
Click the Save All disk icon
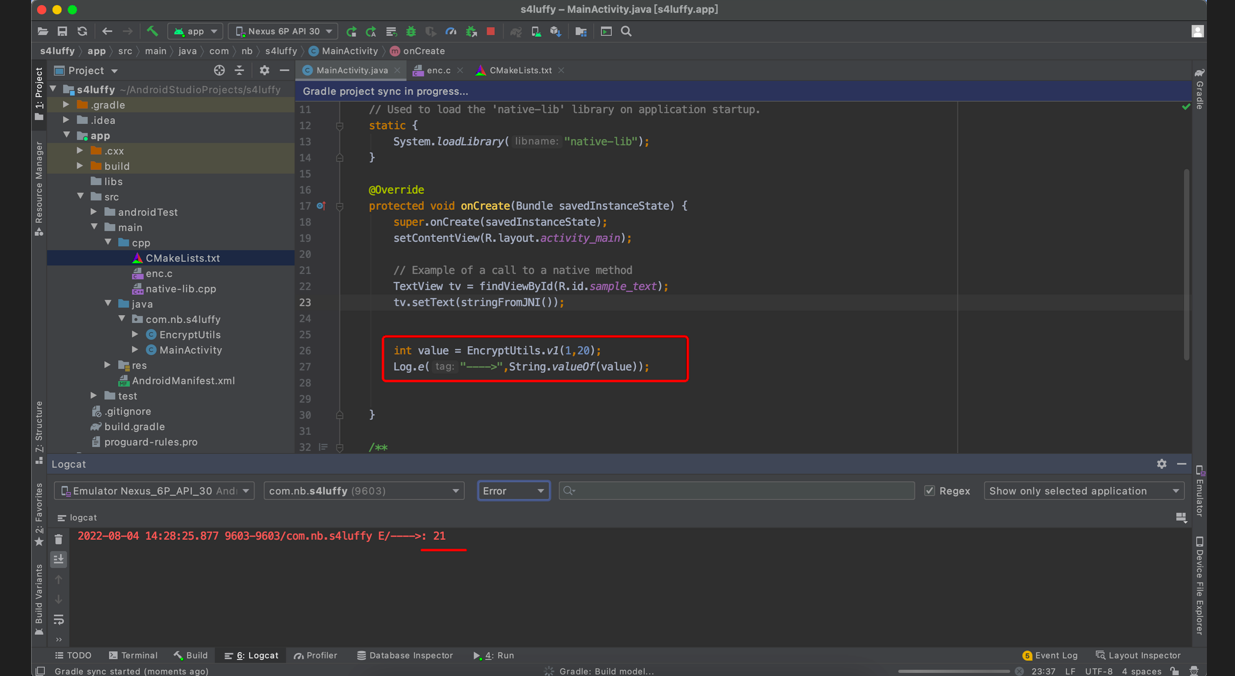[x=62, y=32]
